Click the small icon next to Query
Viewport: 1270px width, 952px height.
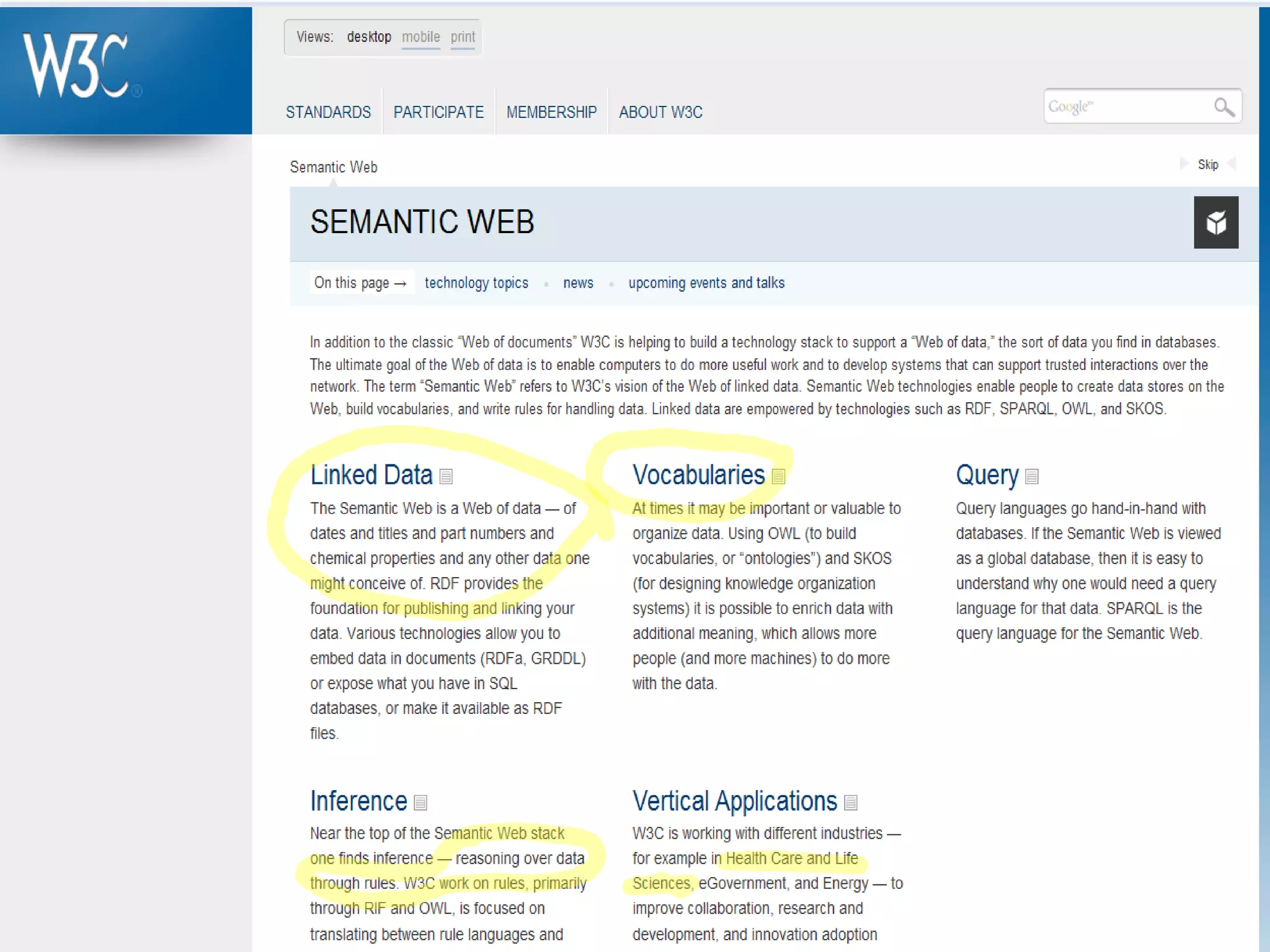[x=1032, y=477]
